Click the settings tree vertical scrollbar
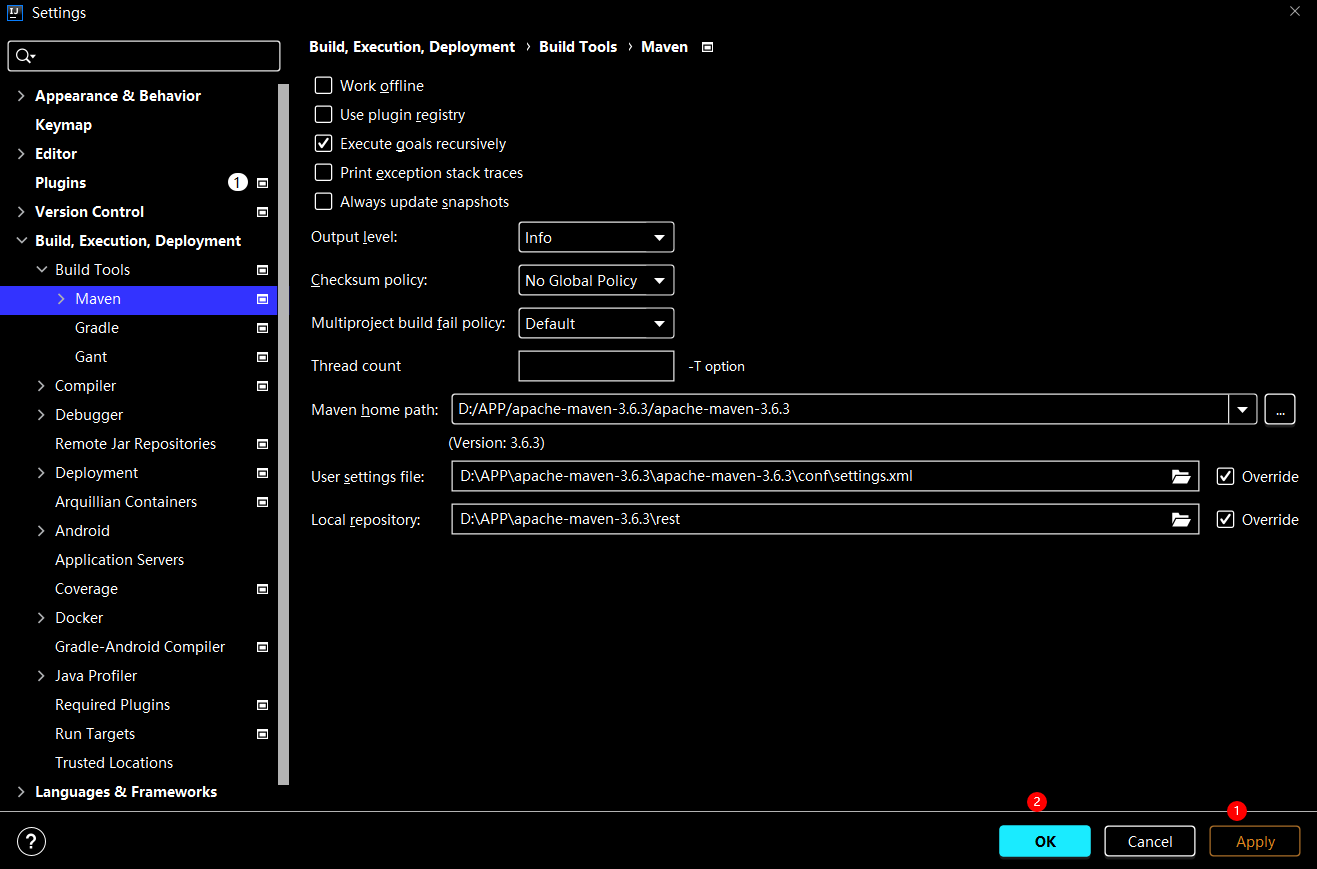Image resolution: width=1317 pixels, height=869 pixels. coord(284,434)
